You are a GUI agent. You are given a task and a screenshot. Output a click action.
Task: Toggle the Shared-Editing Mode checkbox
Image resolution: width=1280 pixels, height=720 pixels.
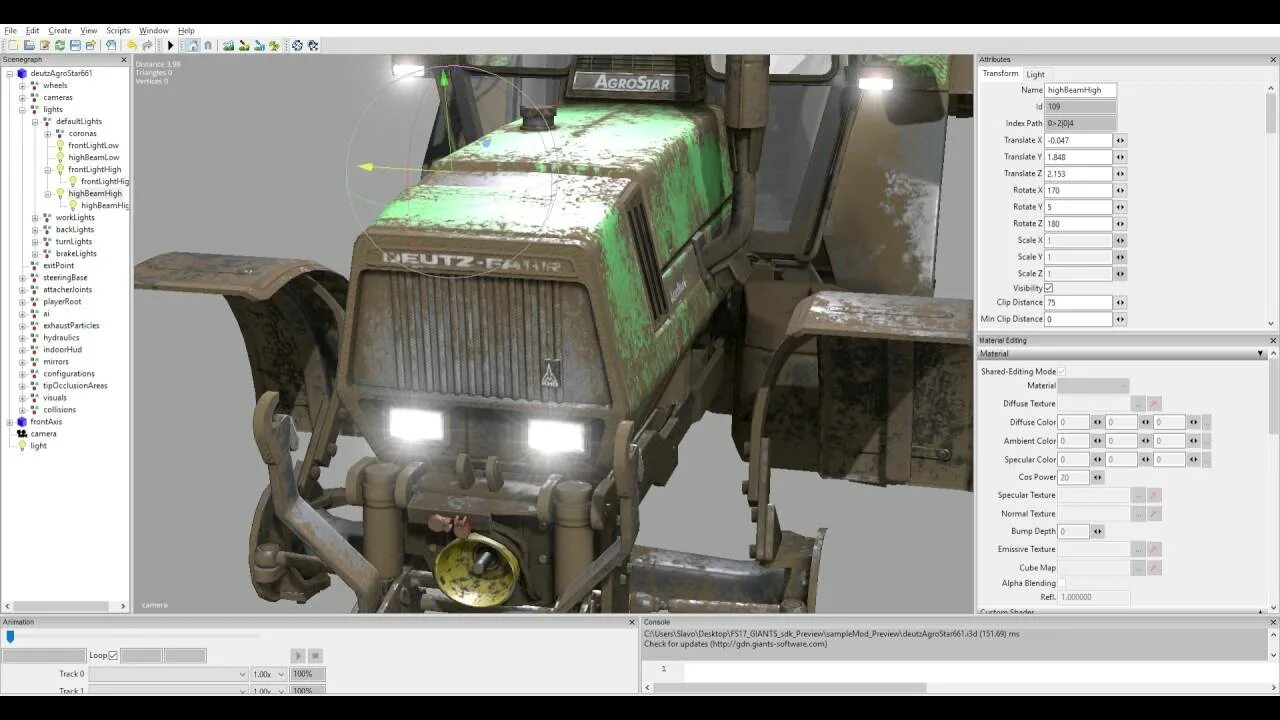tap(1062, 371)
